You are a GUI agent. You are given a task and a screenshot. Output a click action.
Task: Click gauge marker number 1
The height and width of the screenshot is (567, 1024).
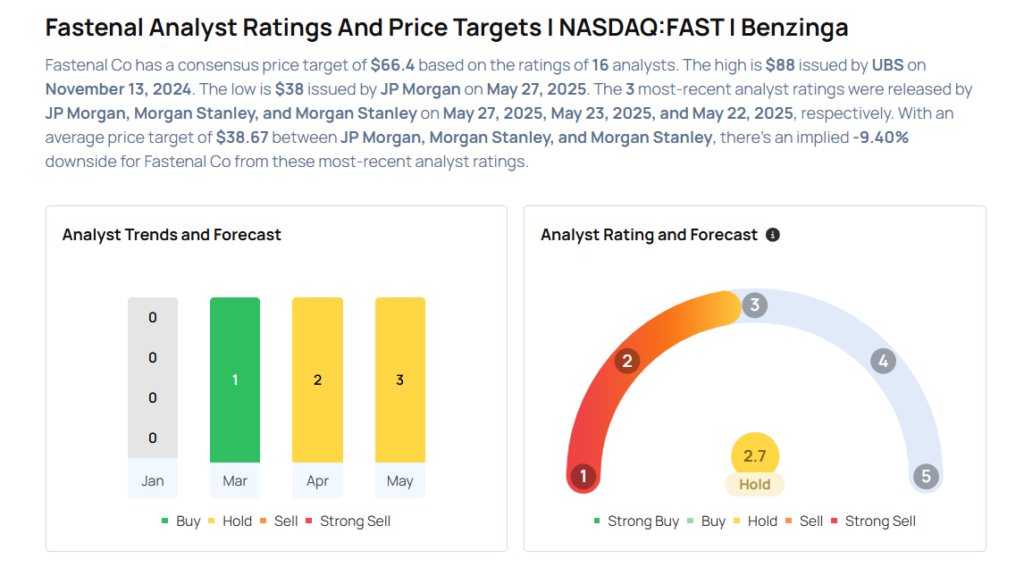coord(583,476)
